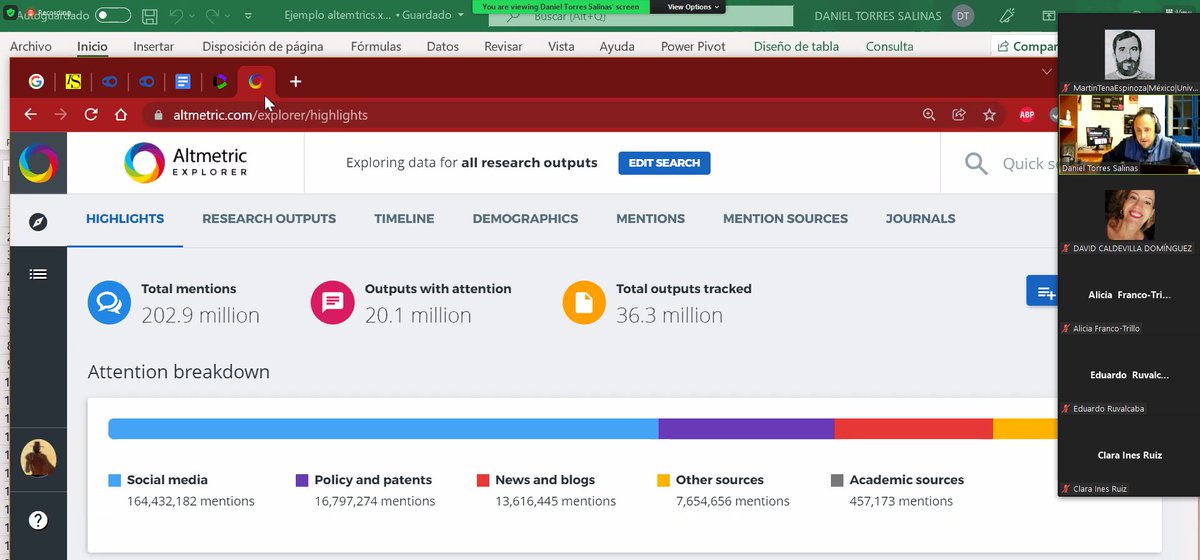Click the list icon in left sidebar

(38, 273)
